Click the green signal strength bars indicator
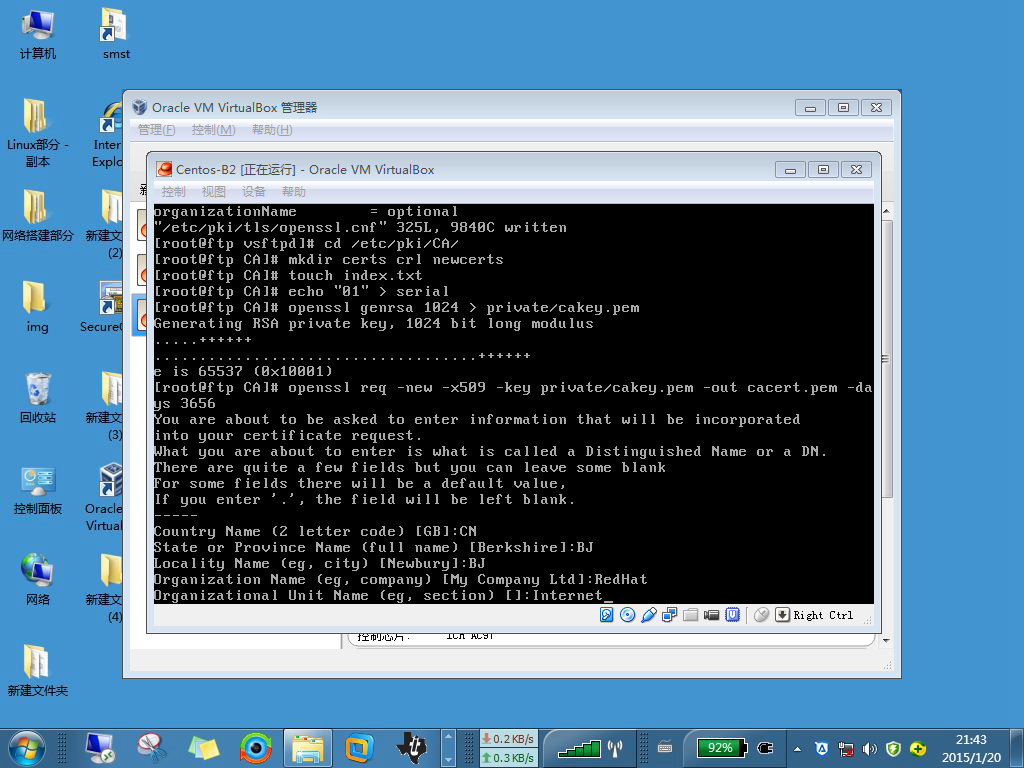The height and width of the screenshot is (768, 1024). tap(579, 748)
